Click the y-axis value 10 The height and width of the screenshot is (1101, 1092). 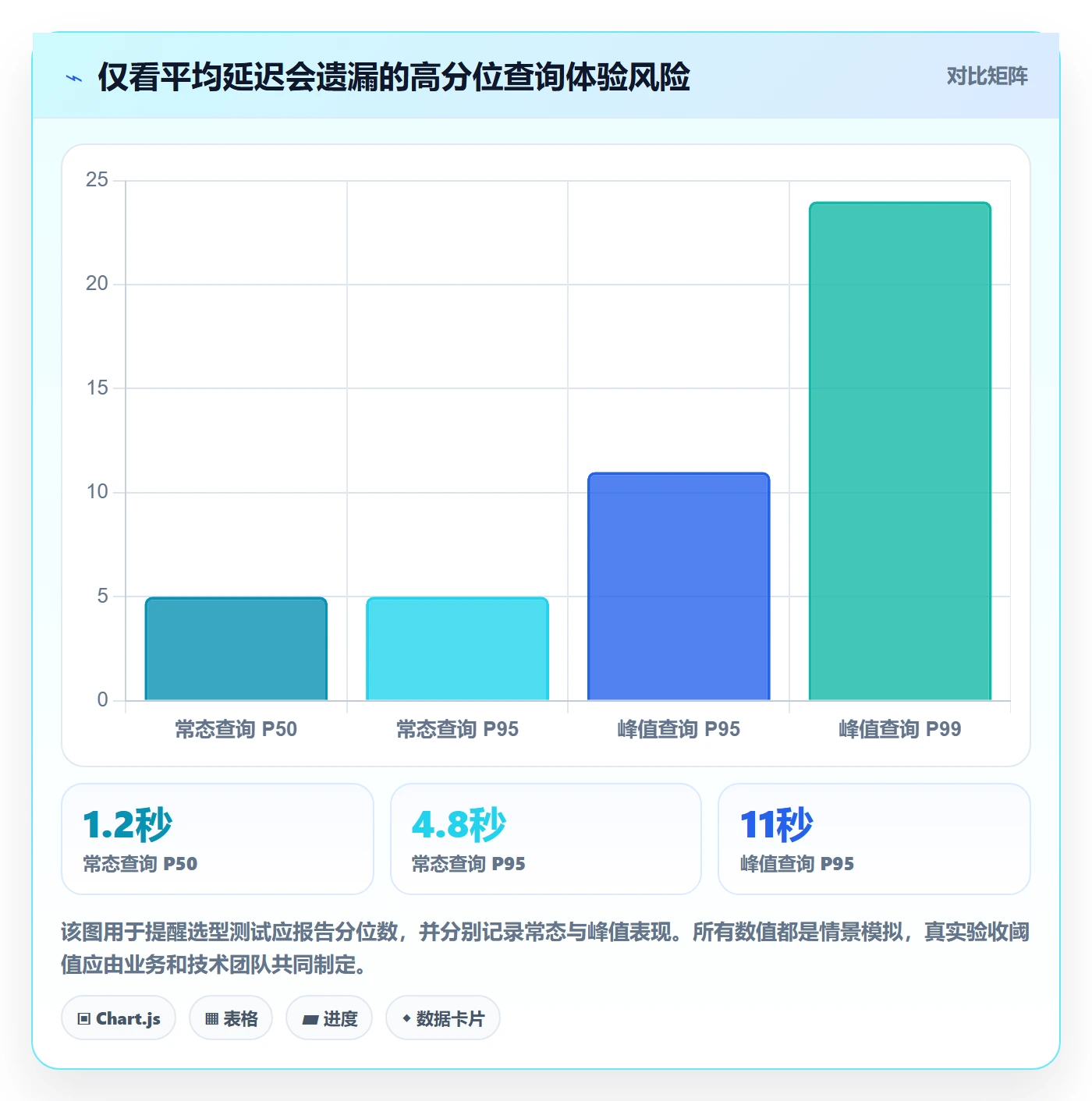point(97,492)
